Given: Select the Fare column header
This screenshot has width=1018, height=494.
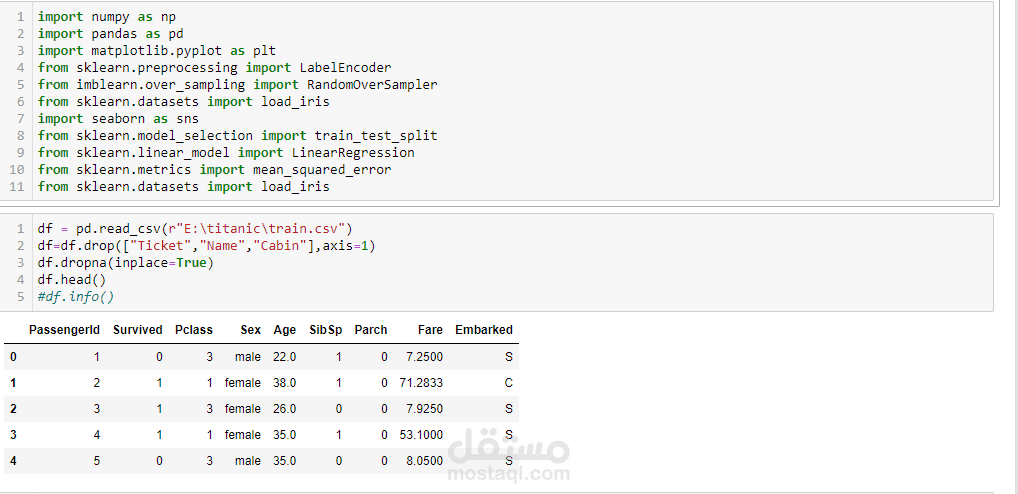Looking at the screenshot, I should 430,330.
